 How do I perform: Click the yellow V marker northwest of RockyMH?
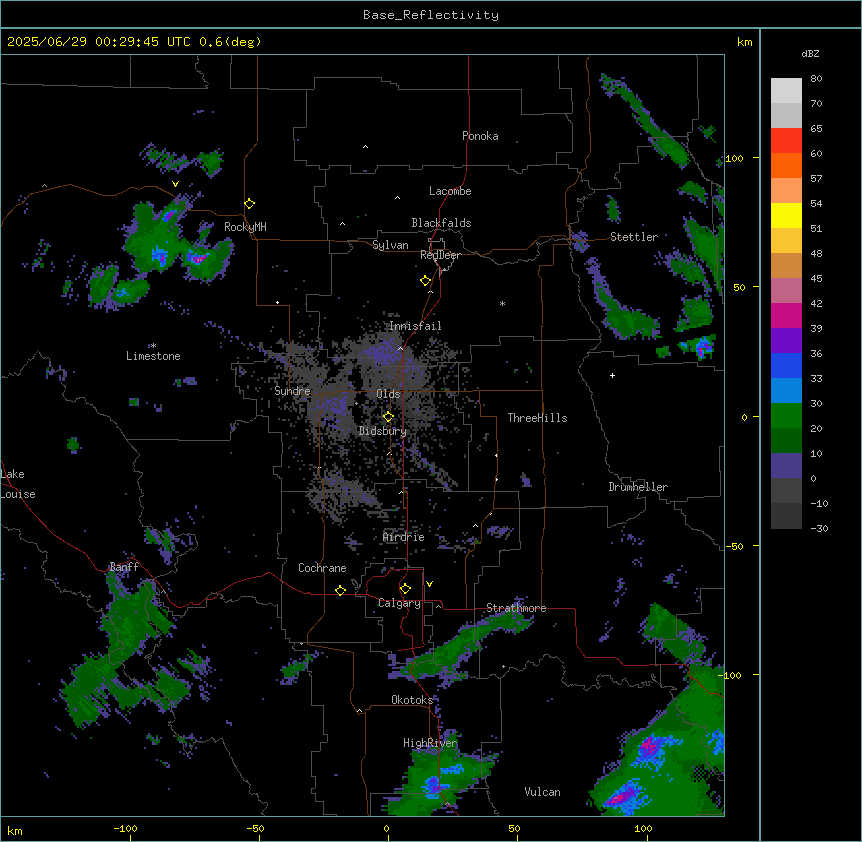click(175, 184)
